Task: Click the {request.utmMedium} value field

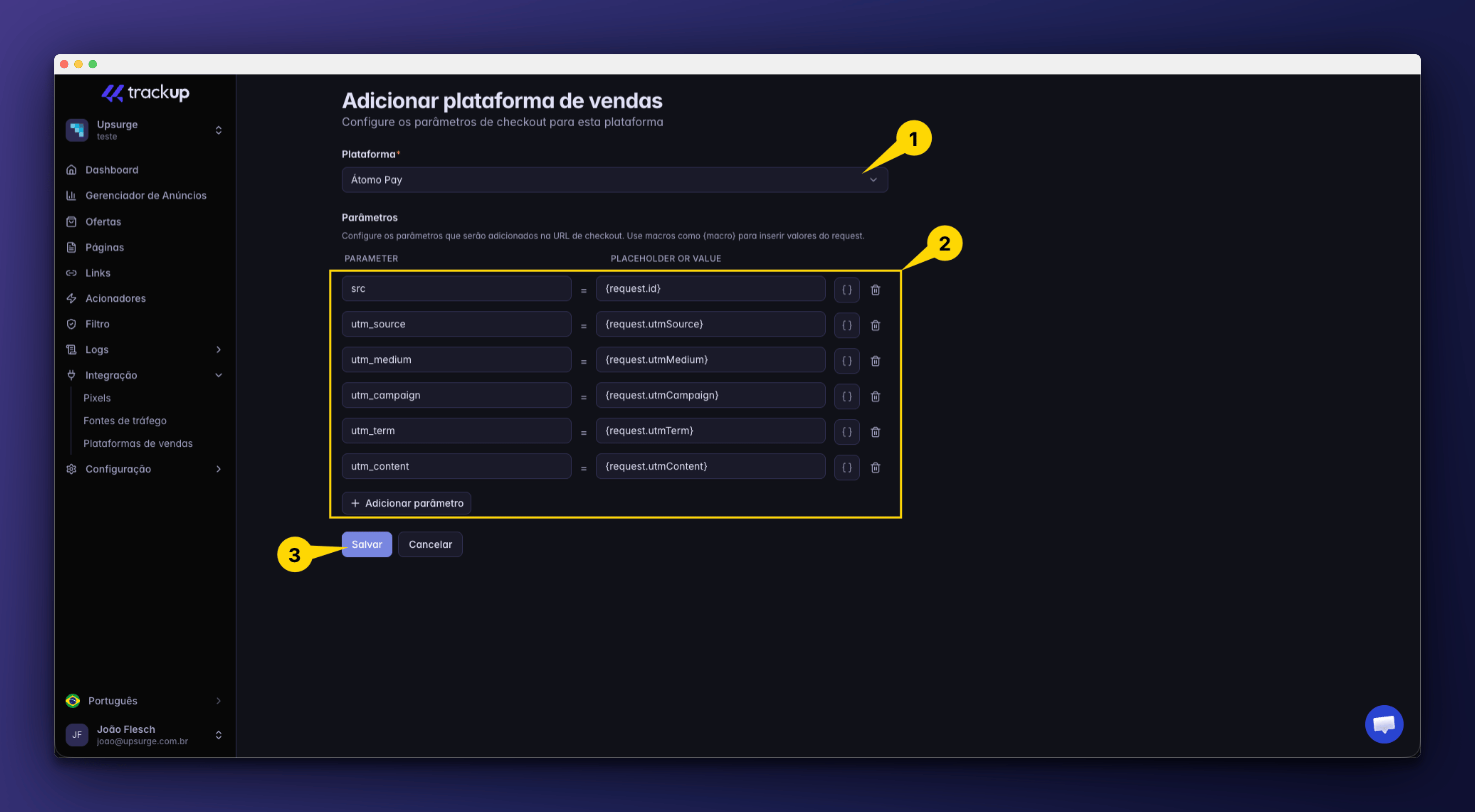Action: pos(710,359)
